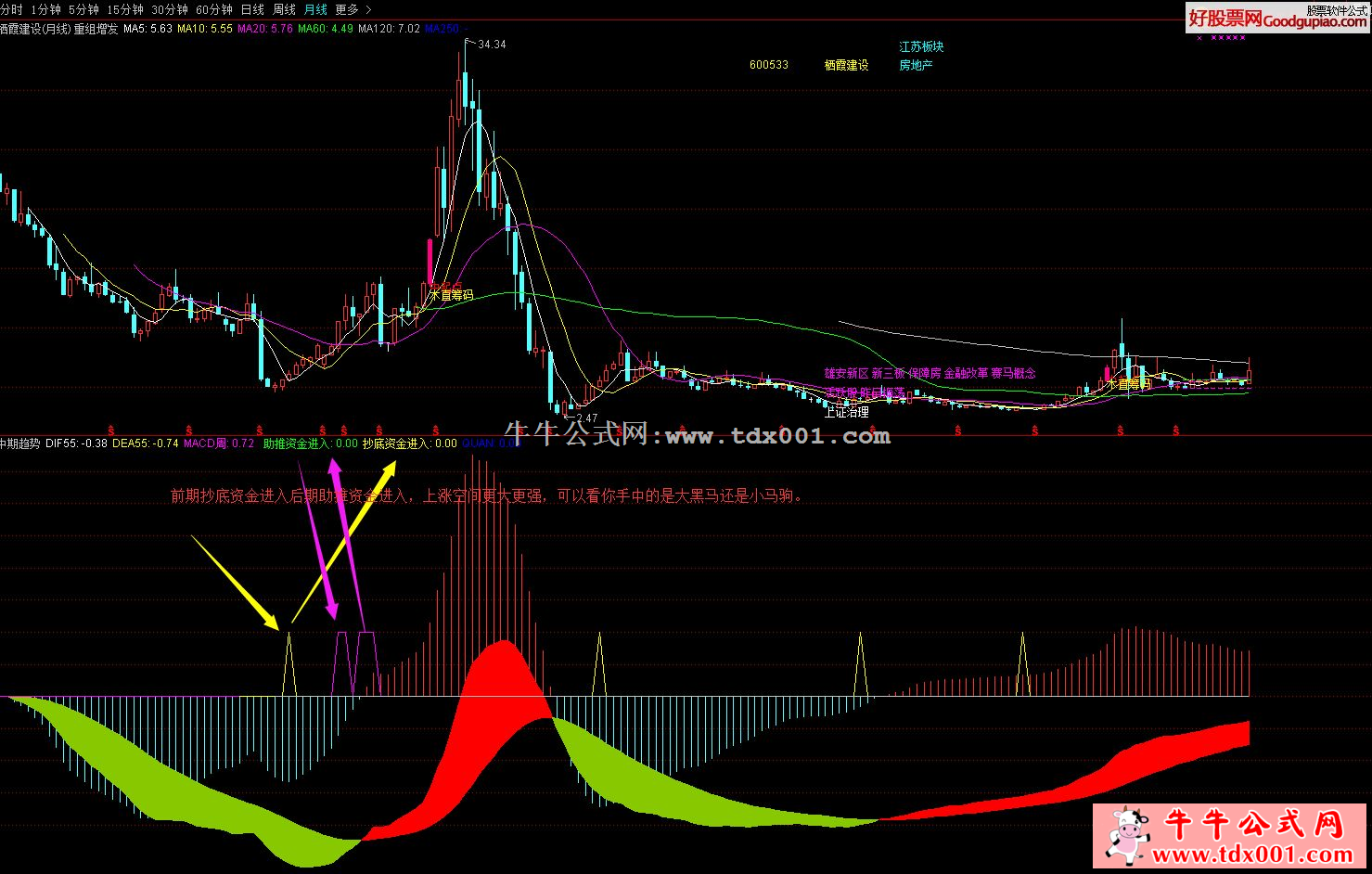
Task: Switch to 日线 daily chart
Action: coord(252,9)
